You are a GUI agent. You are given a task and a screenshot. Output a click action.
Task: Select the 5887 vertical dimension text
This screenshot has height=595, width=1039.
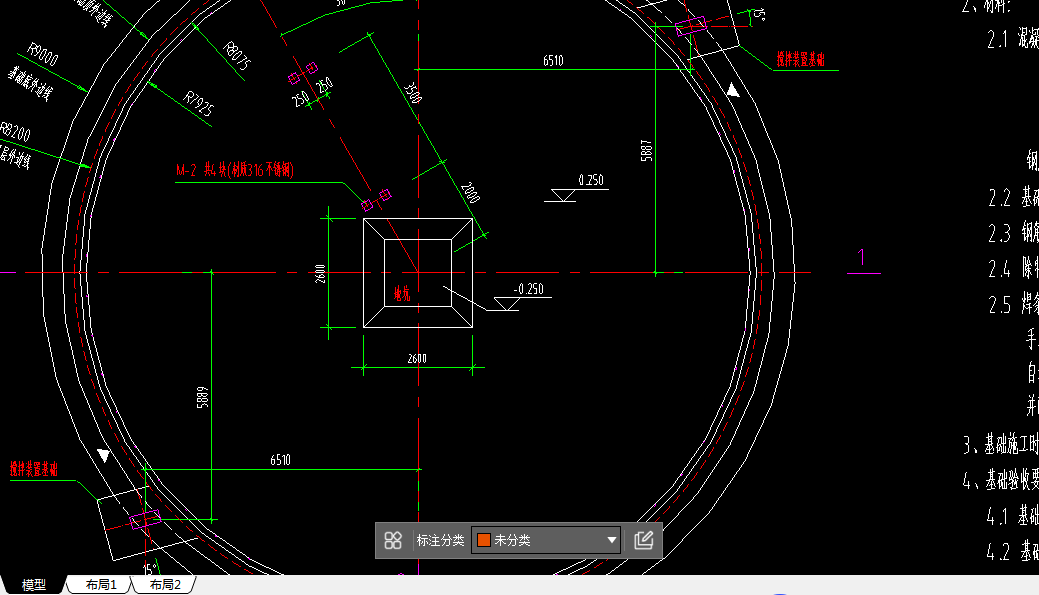[647, 150]
